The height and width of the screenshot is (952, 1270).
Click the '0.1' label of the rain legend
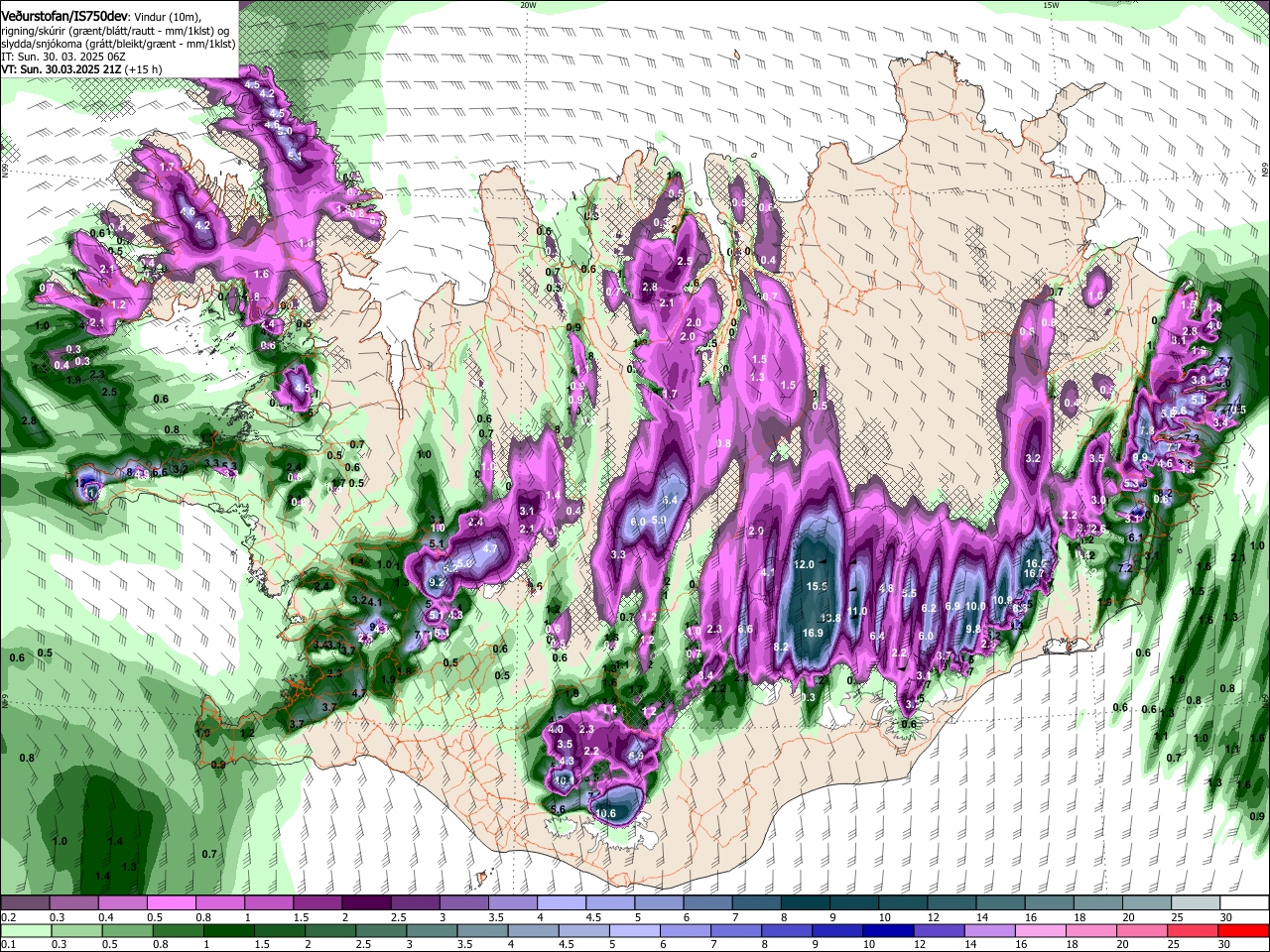(8, 945)
